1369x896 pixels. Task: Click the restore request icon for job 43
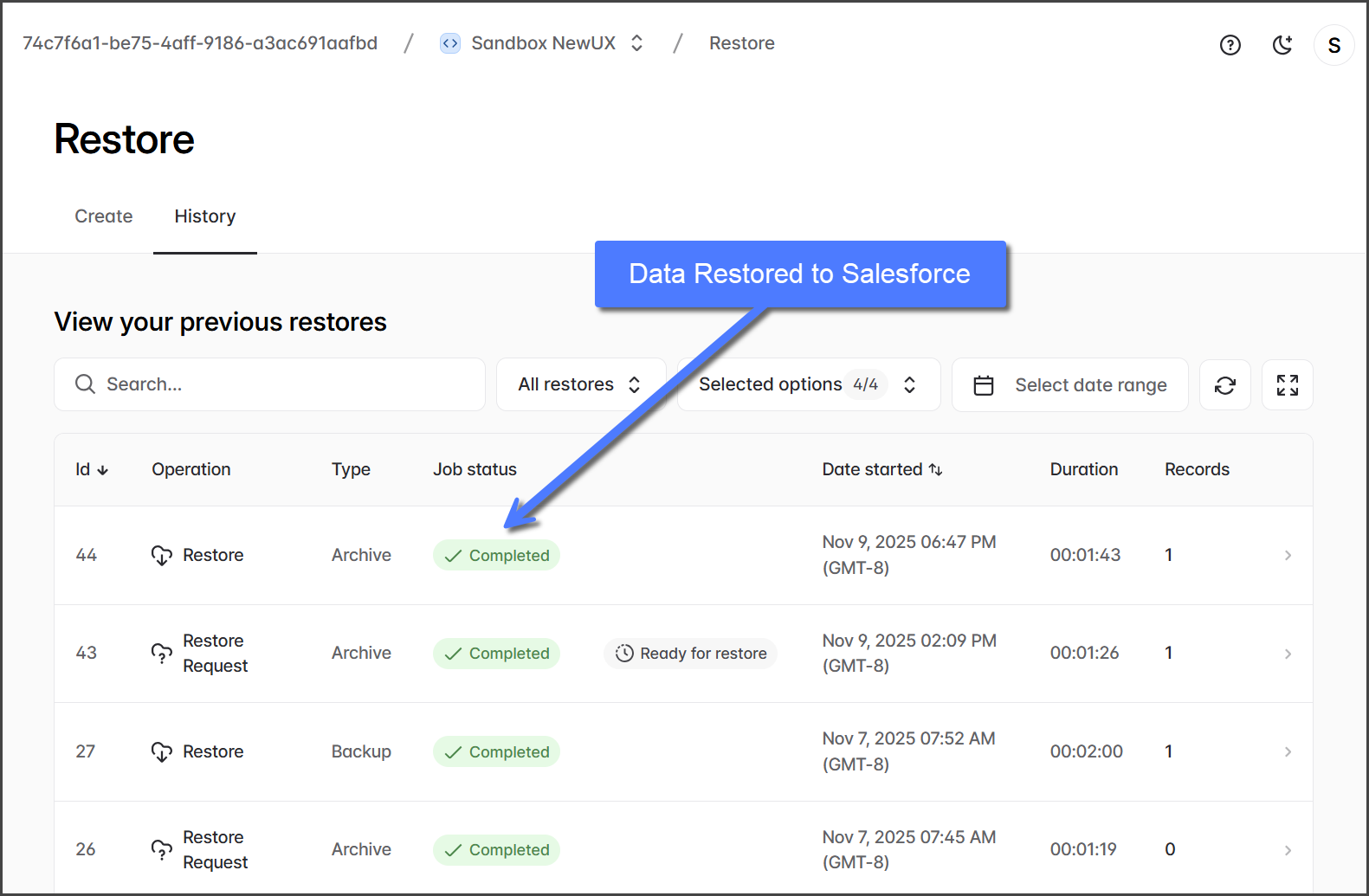tap(162, 654)
